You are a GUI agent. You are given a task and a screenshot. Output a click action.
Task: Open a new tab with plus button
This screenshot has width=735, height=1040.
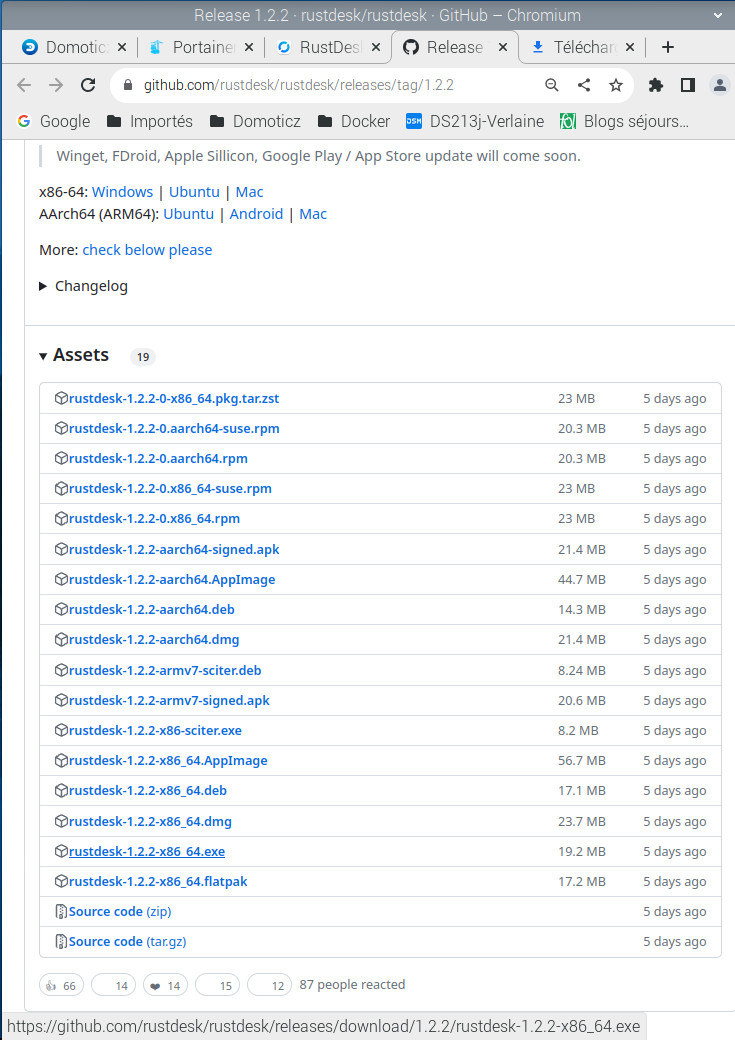[668, 47]
